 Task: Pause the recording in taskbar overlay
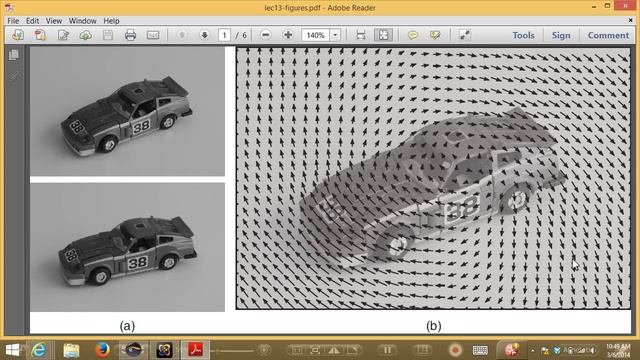tap(387, 350)
